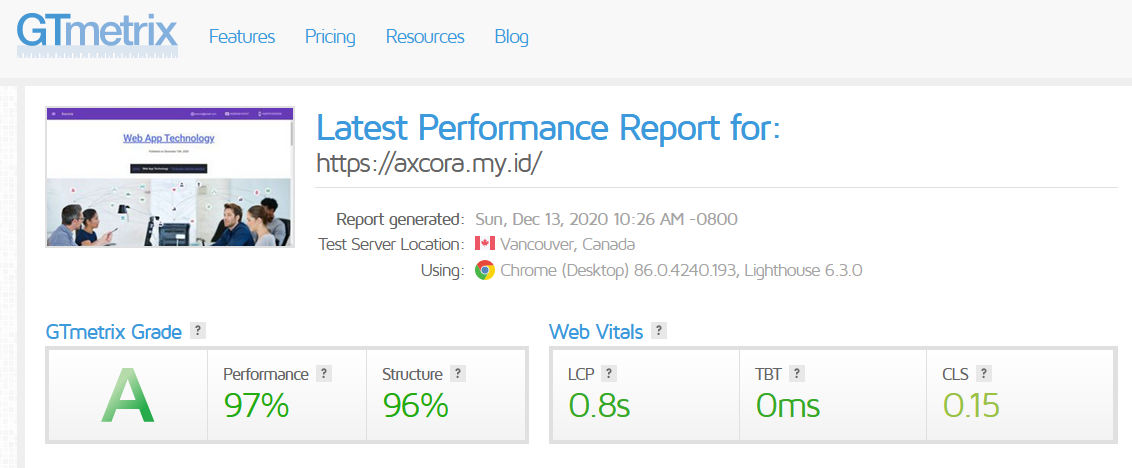The width and height of the screenshot is (1132, 468).
Task: Open help icon beside Structure
Action: pos(458,373)
